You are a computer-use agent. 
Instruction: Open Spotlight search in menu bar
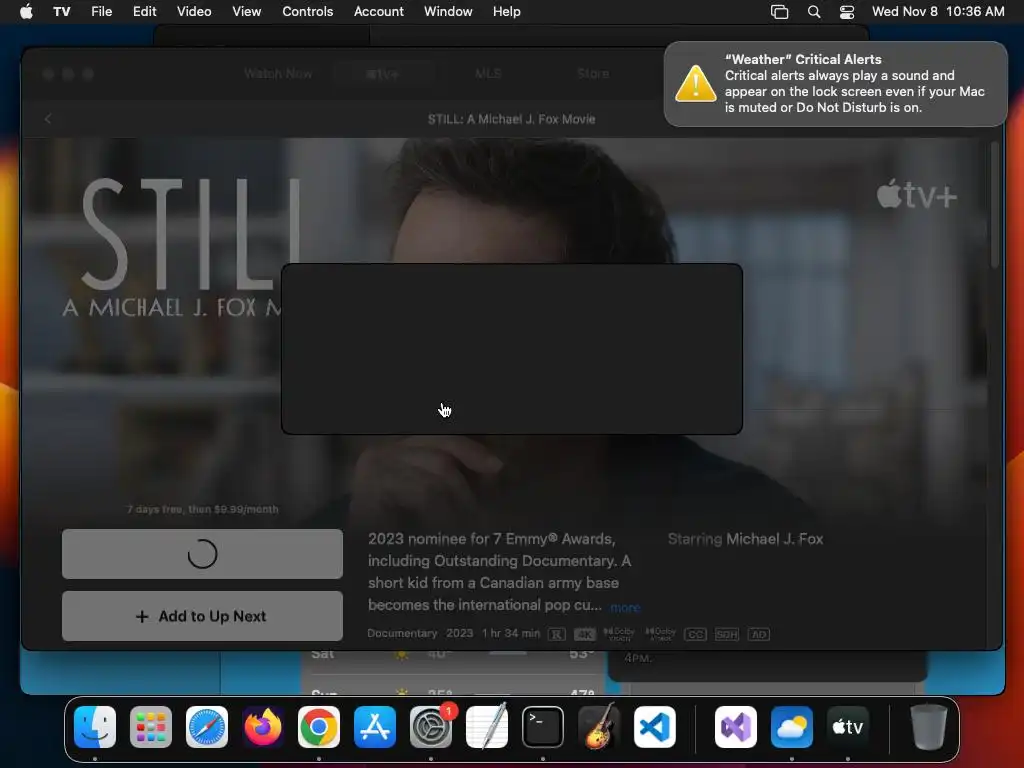pyautogui.click(x=814, y=12)
